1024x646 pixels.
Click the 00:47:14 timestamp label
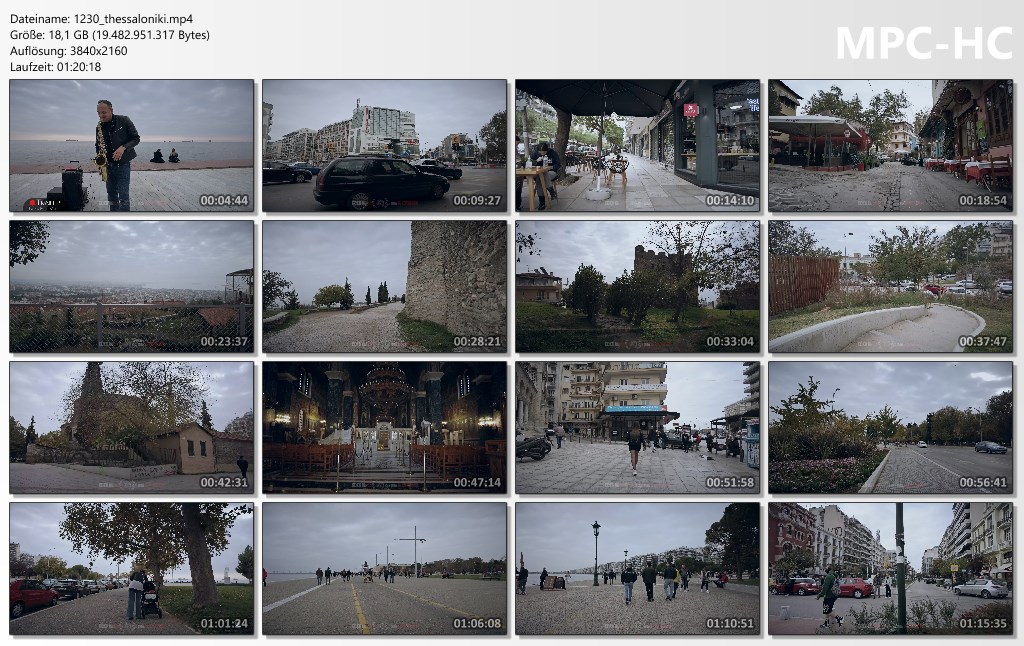[x=477, y=483]
